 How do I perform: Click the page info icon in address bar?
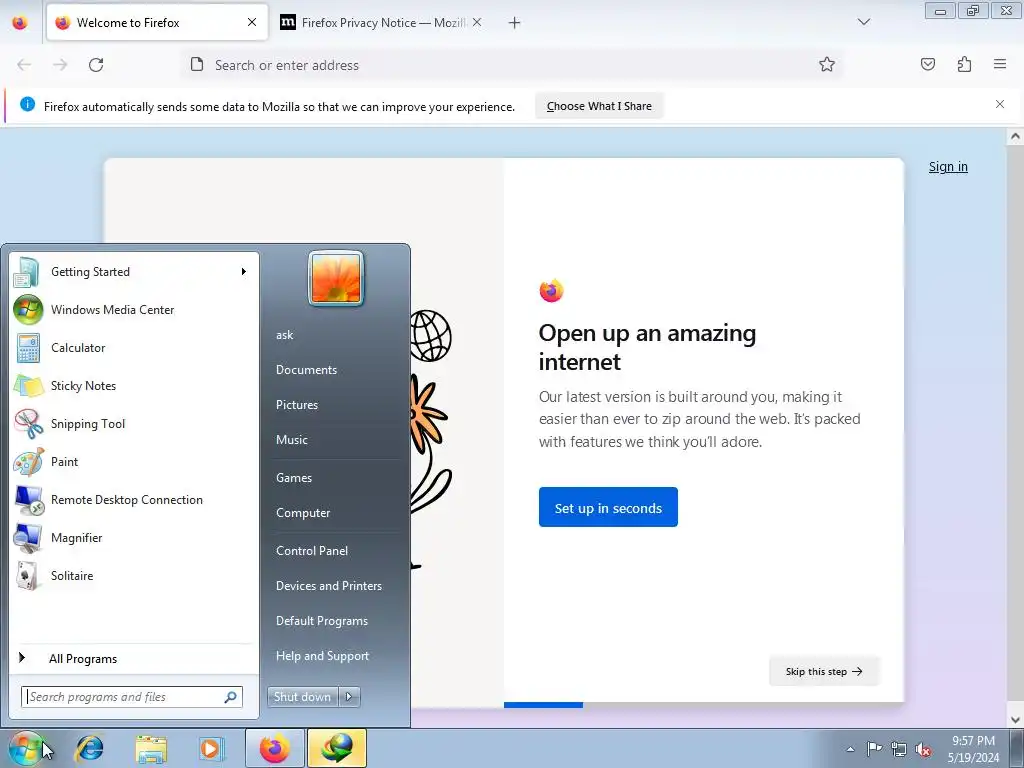[x=197, y=64]
